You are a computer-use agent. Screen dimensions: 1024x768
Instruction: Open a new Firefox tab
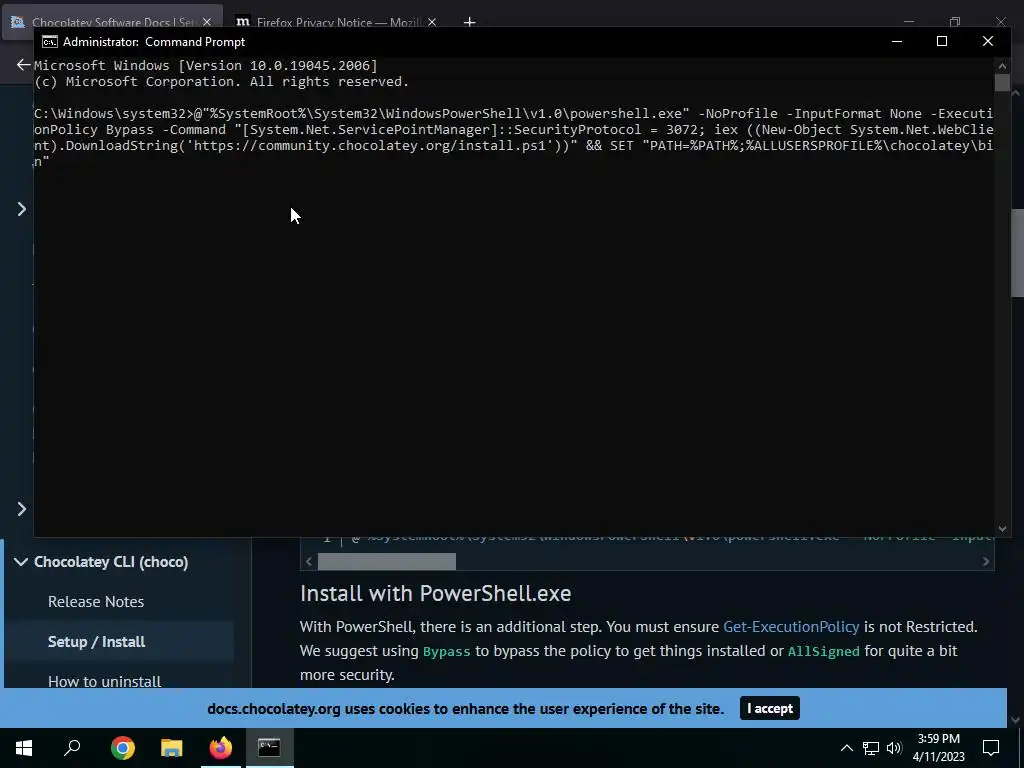pos(470,22)
